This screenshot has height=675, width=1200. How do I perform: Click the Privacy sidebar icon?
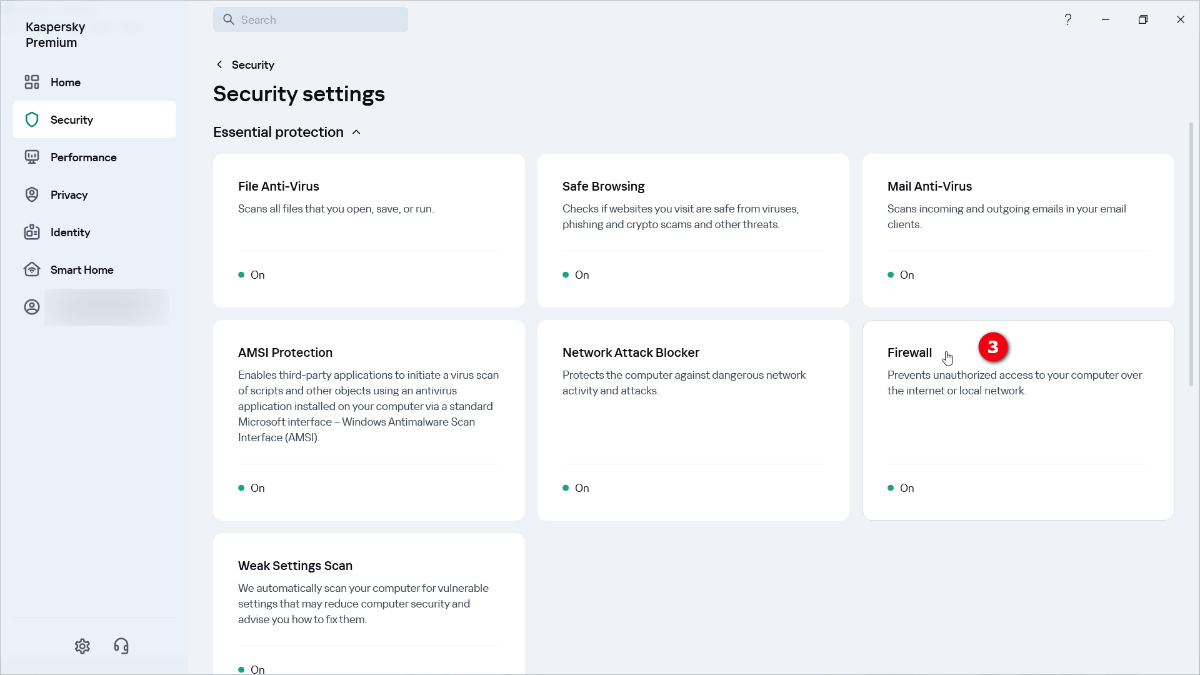32,195
